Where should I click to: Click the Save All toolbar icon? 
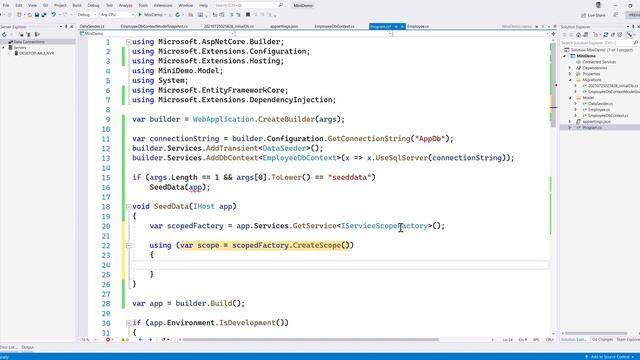coord(43,15)
